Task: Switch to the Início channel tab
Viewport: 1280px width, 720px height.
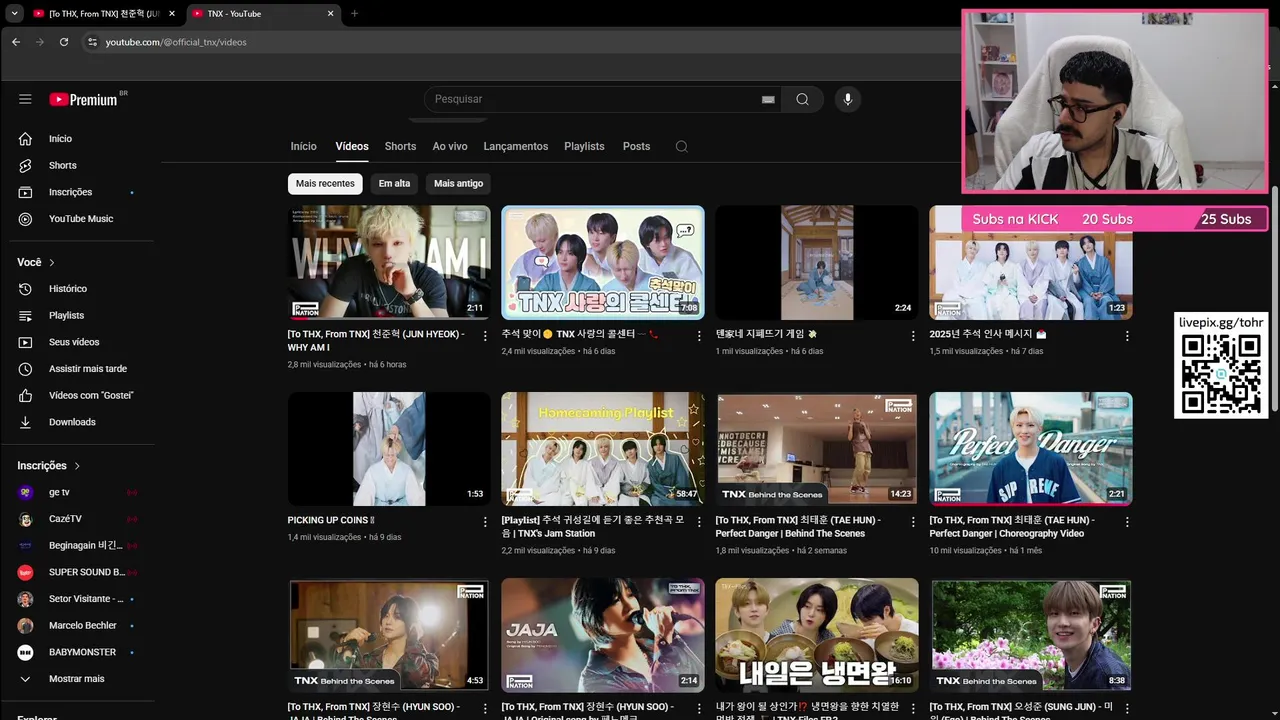Action: tap(303, 146)
